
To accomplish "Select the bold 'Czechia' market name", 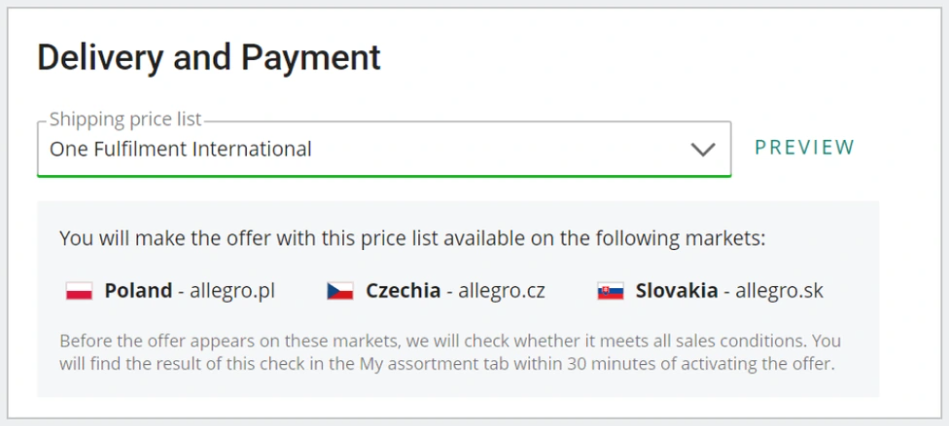I will click(x=403, y=291).
